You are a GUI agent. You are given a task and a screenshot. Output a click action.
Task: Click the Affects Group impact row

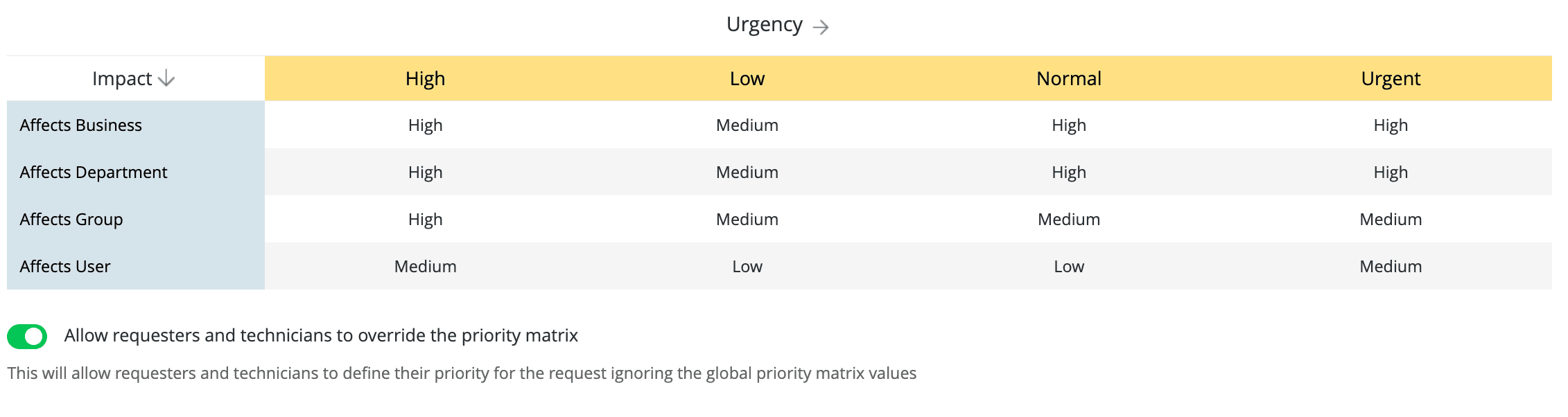click(71, 220)
